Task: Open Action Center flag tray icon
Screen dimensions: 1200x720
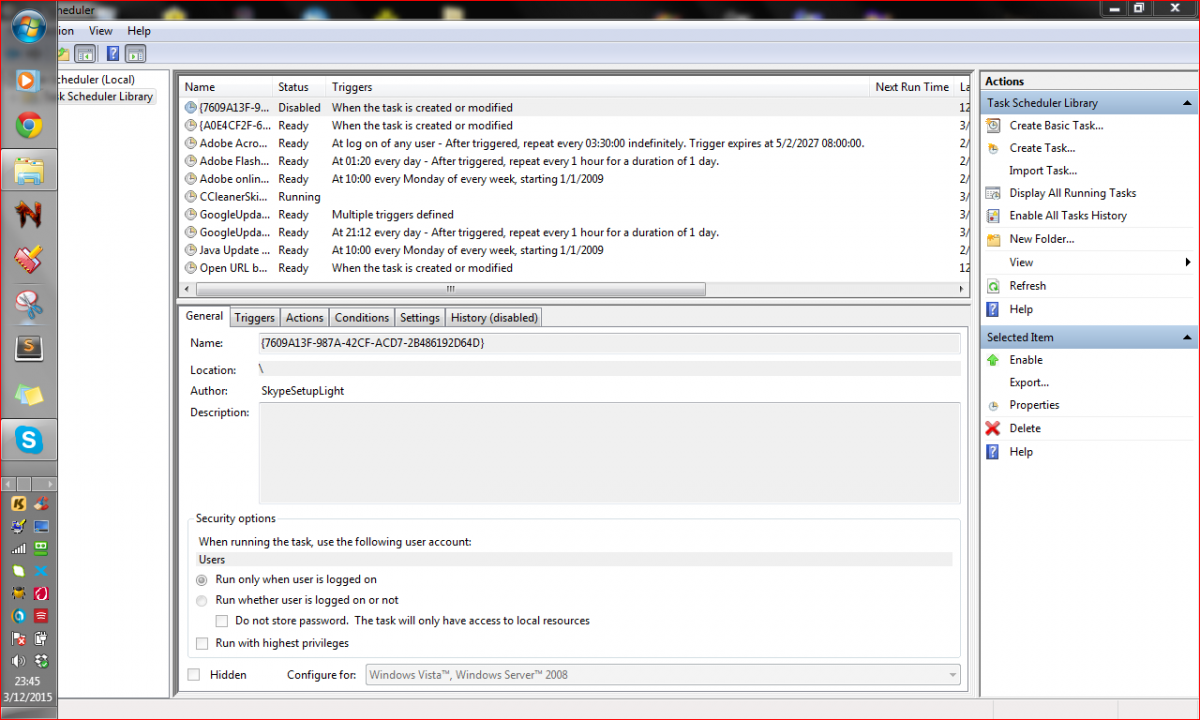Action: [x=18, y=638]
